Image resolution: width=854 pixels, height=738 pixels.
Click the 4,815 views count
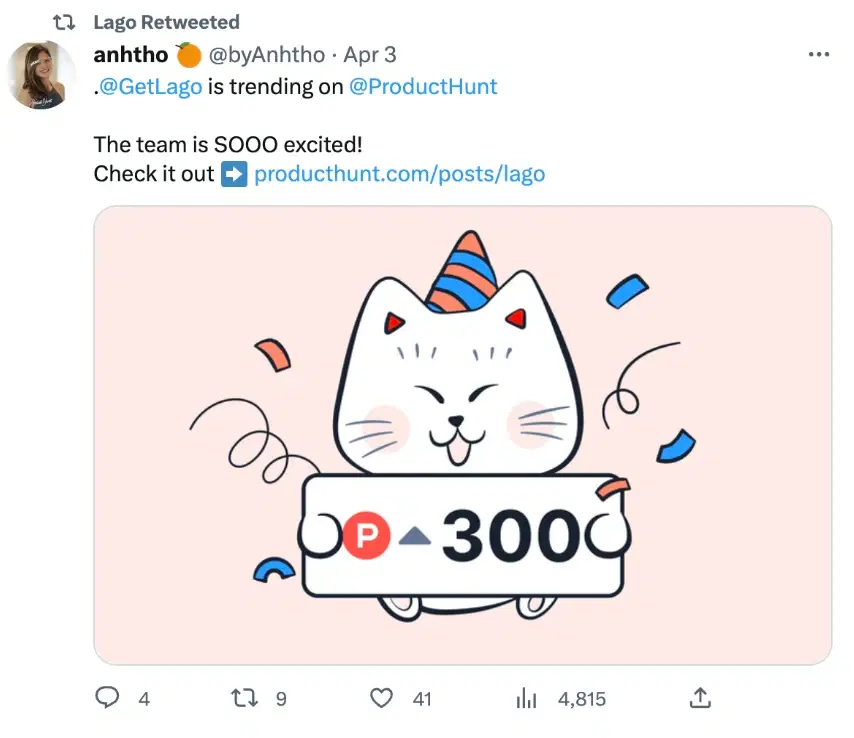pyautogui.click(x=581, y=698)
